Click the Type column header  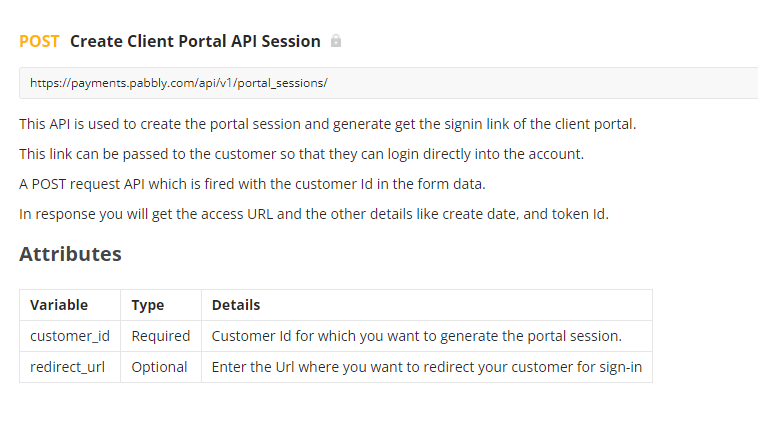click(161, 305)
